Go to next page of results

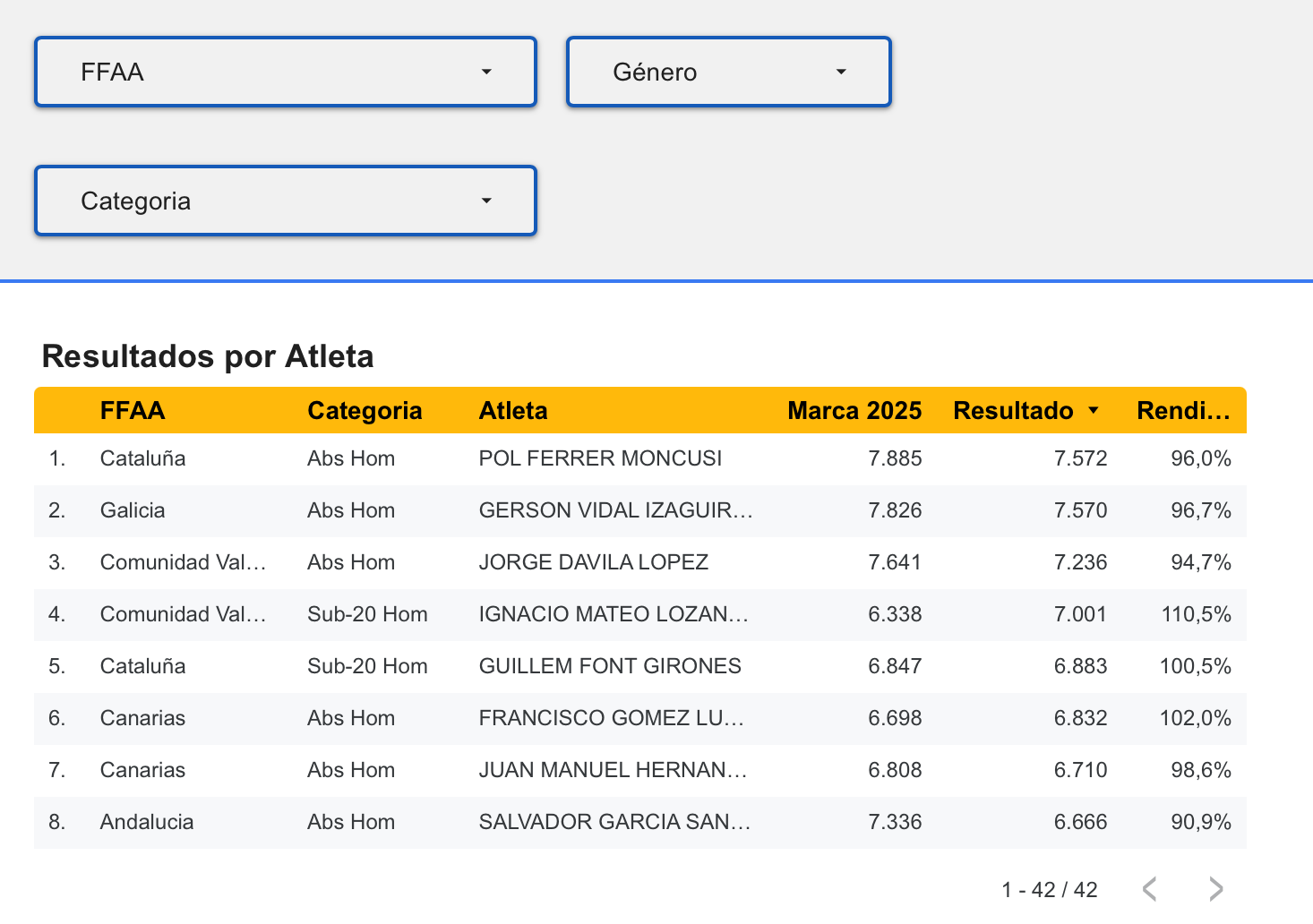tap(1215, 889)
